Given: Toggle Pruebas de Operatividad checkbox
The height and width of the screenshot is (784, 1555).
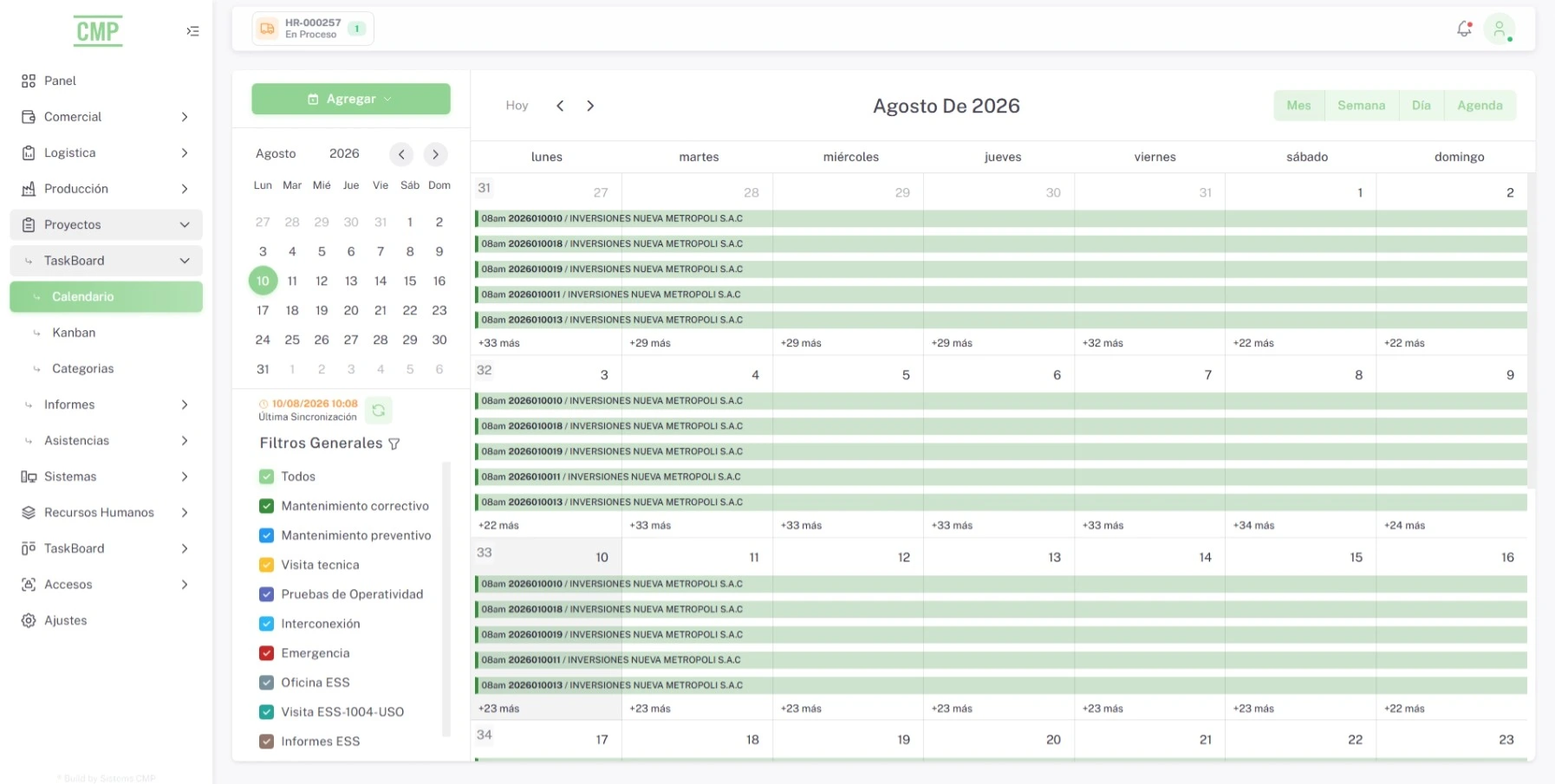Looking at the screenshot, I should coord(267,594).
